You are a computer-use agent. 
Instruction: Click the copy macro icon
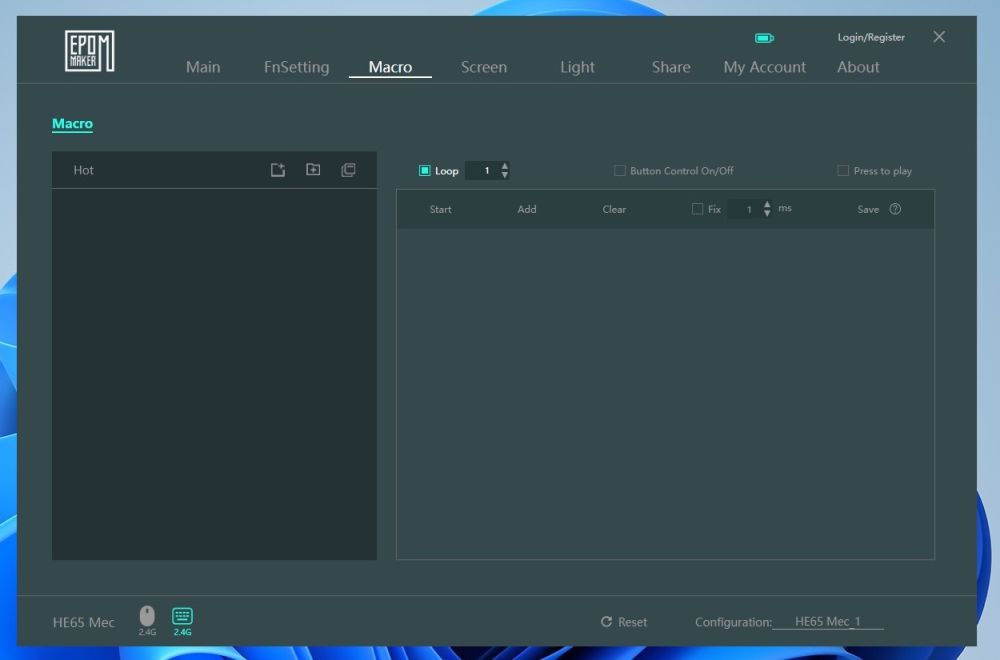[348, 170]
